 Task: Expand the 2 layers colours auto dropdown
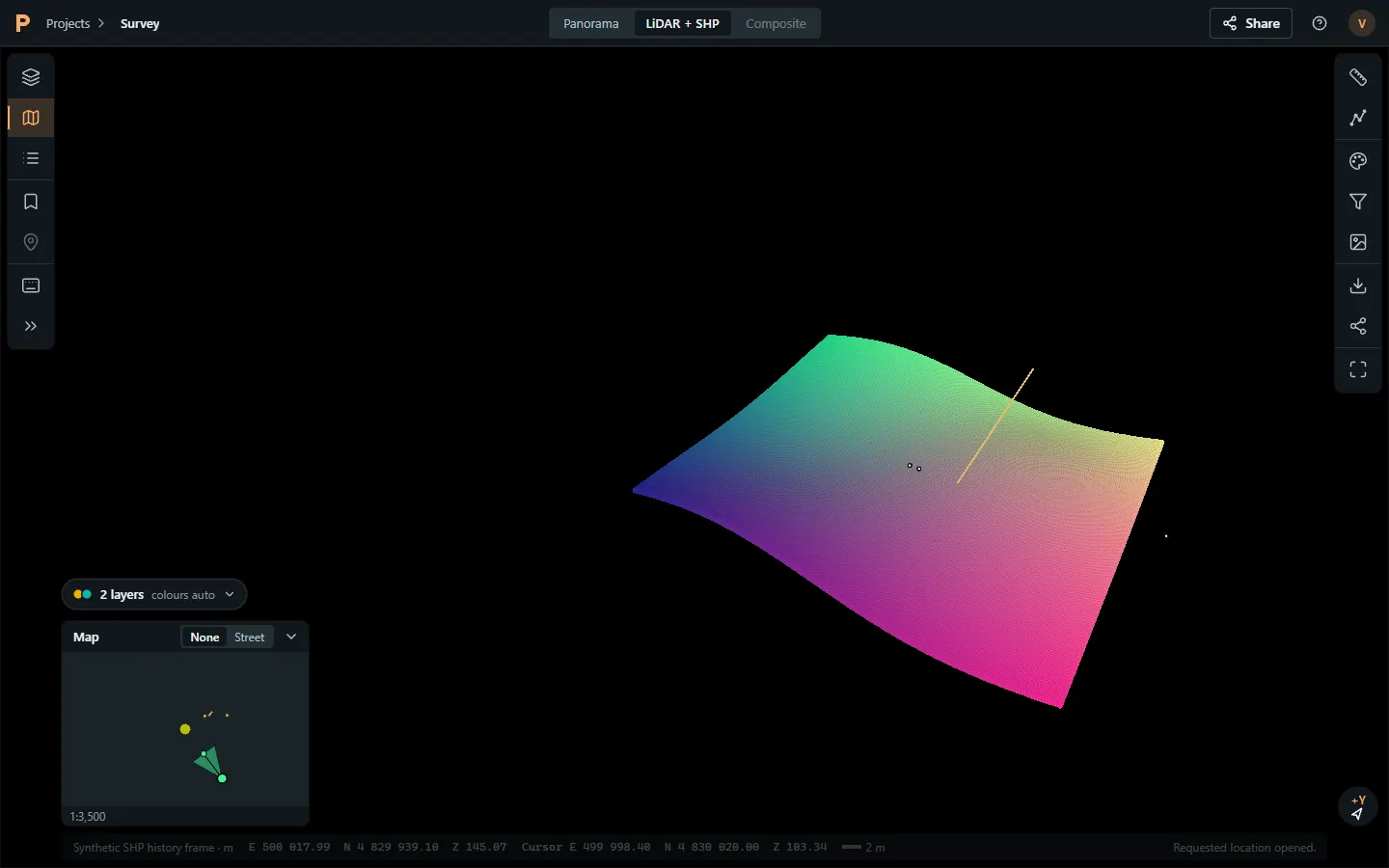click(154, 594)
